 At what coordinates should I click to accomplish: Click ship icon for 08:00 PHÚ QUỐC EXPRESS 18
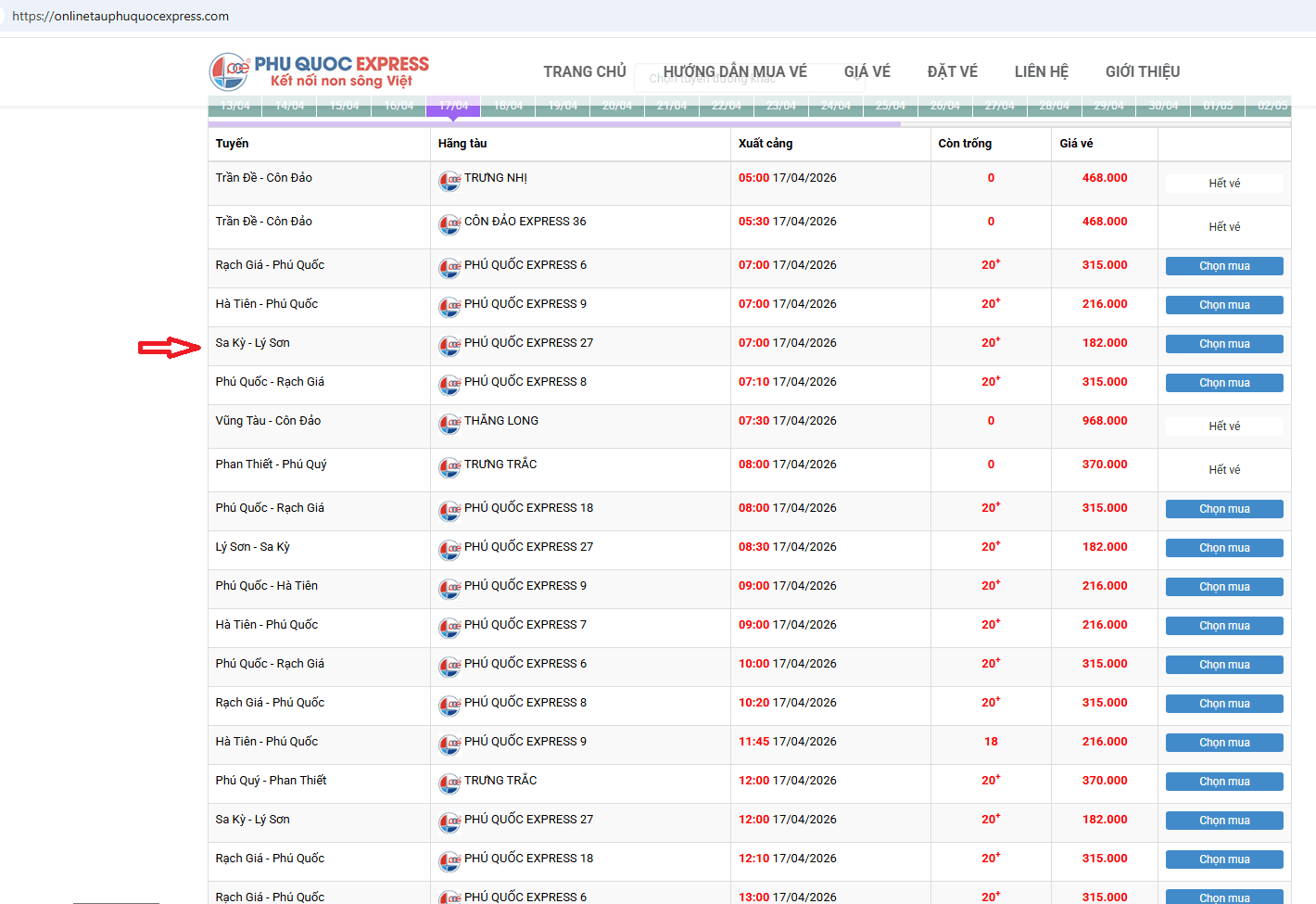[x=449, y=511]
